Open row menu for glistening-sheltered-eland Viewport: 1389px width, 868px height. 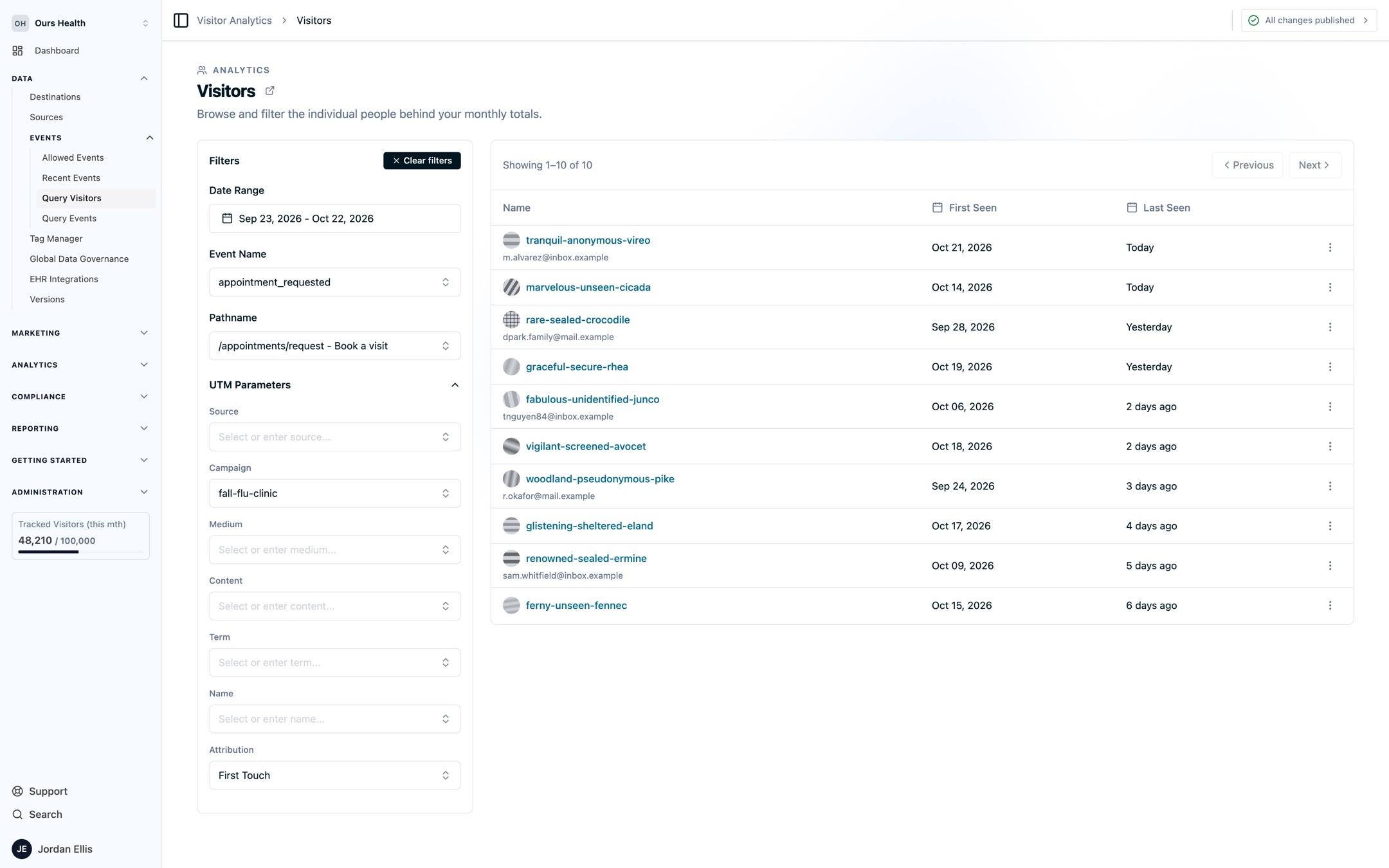1330,526
